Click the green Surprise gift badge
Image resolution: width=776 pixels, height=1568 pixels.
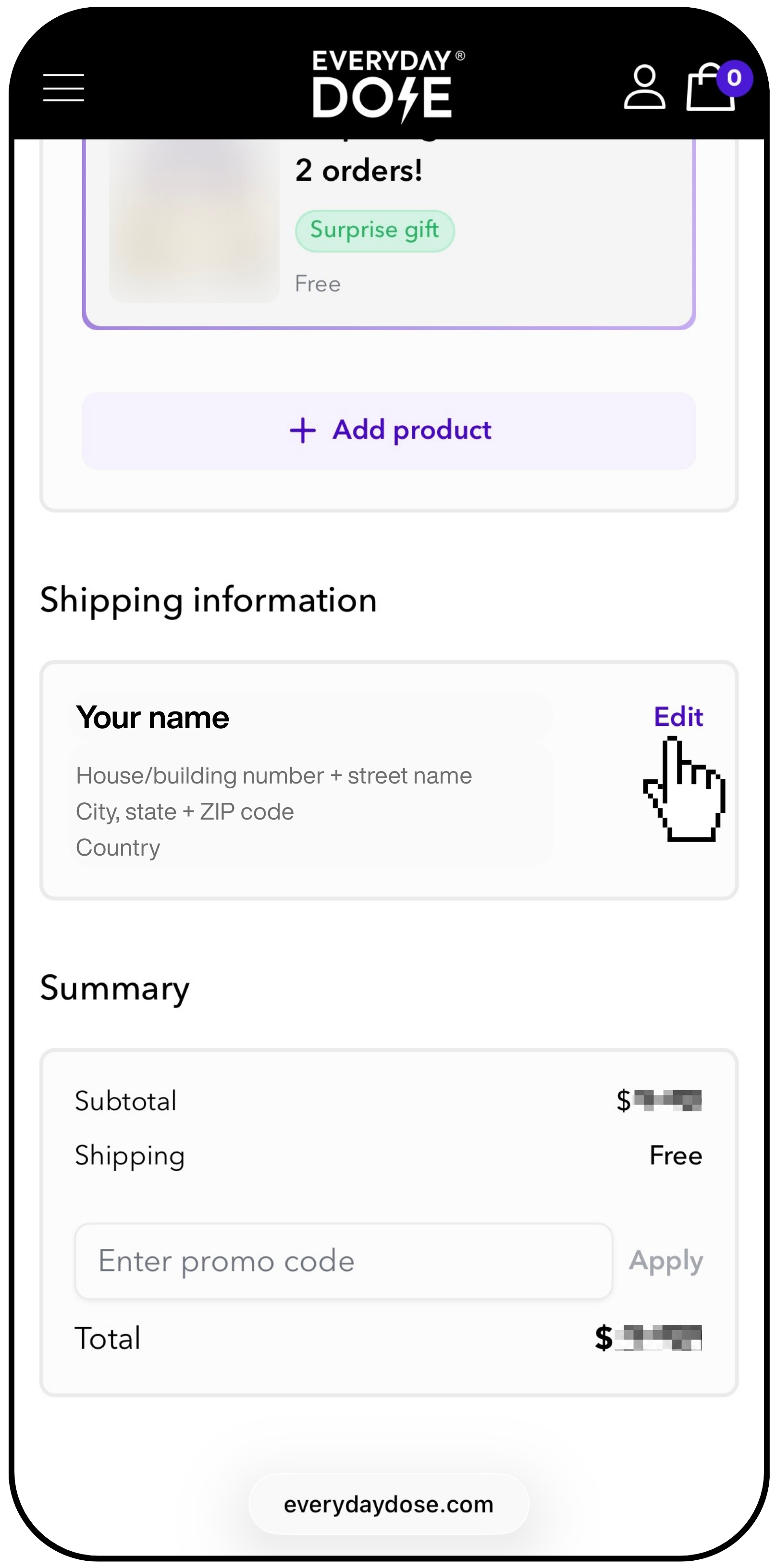point(374,231)
